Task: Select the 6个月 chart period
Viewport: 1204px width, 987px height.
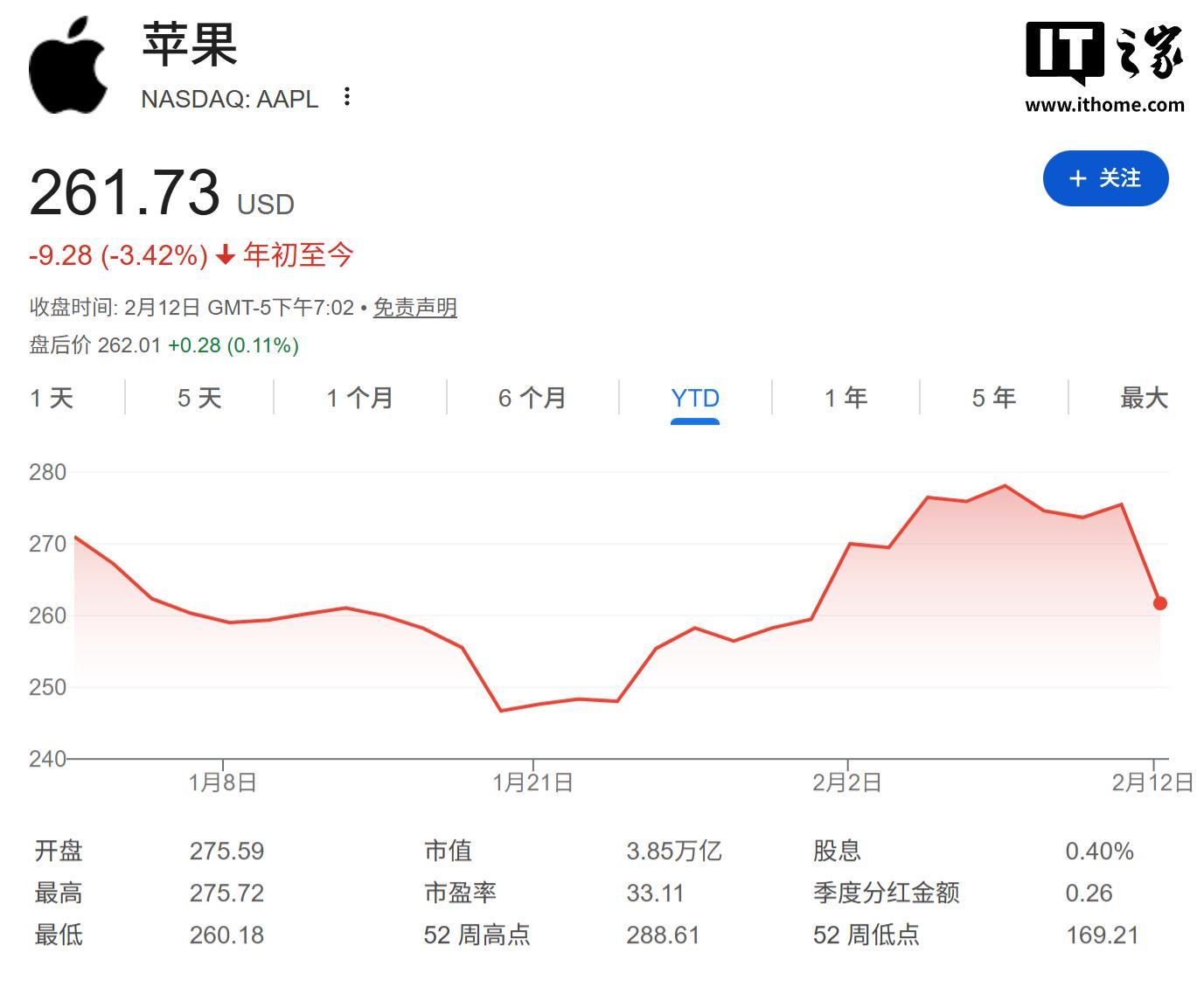Action: coord(531,398)
